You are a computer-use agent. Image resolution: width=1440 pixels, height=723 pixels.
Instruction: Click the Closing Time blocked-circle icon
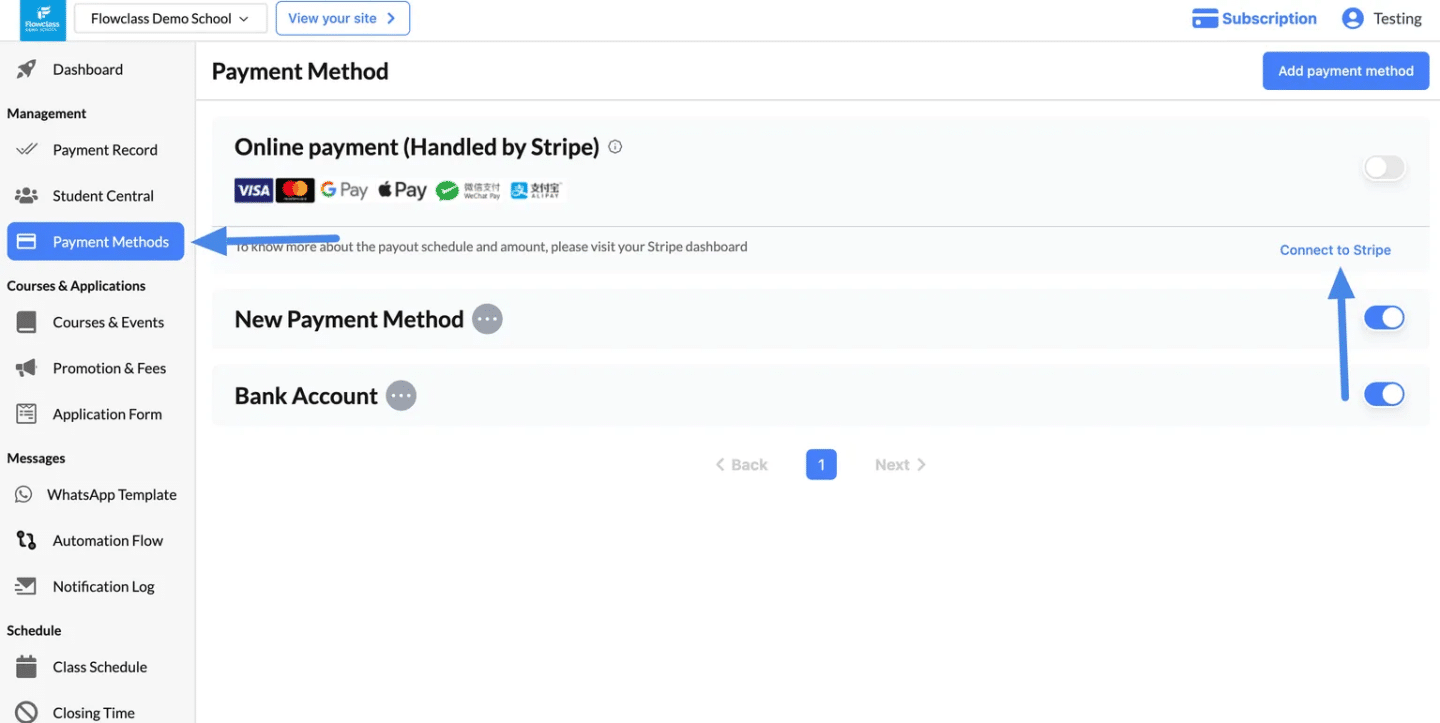26,713
